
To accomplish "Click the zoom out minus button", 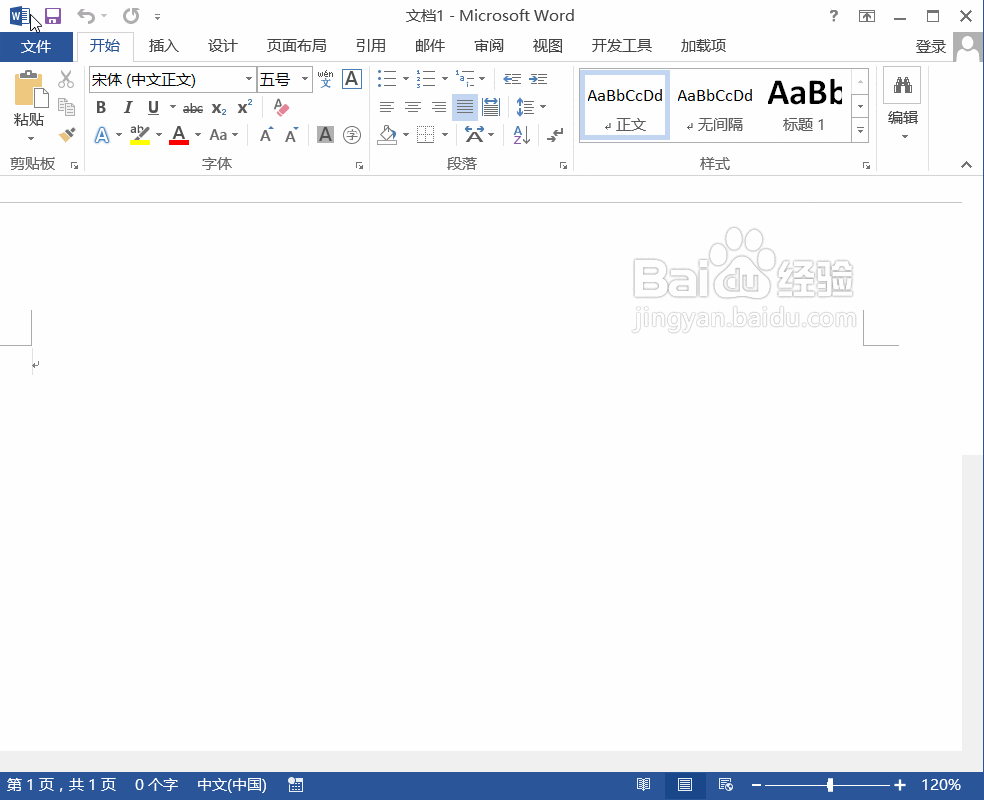I will click(x=756, y=784).
